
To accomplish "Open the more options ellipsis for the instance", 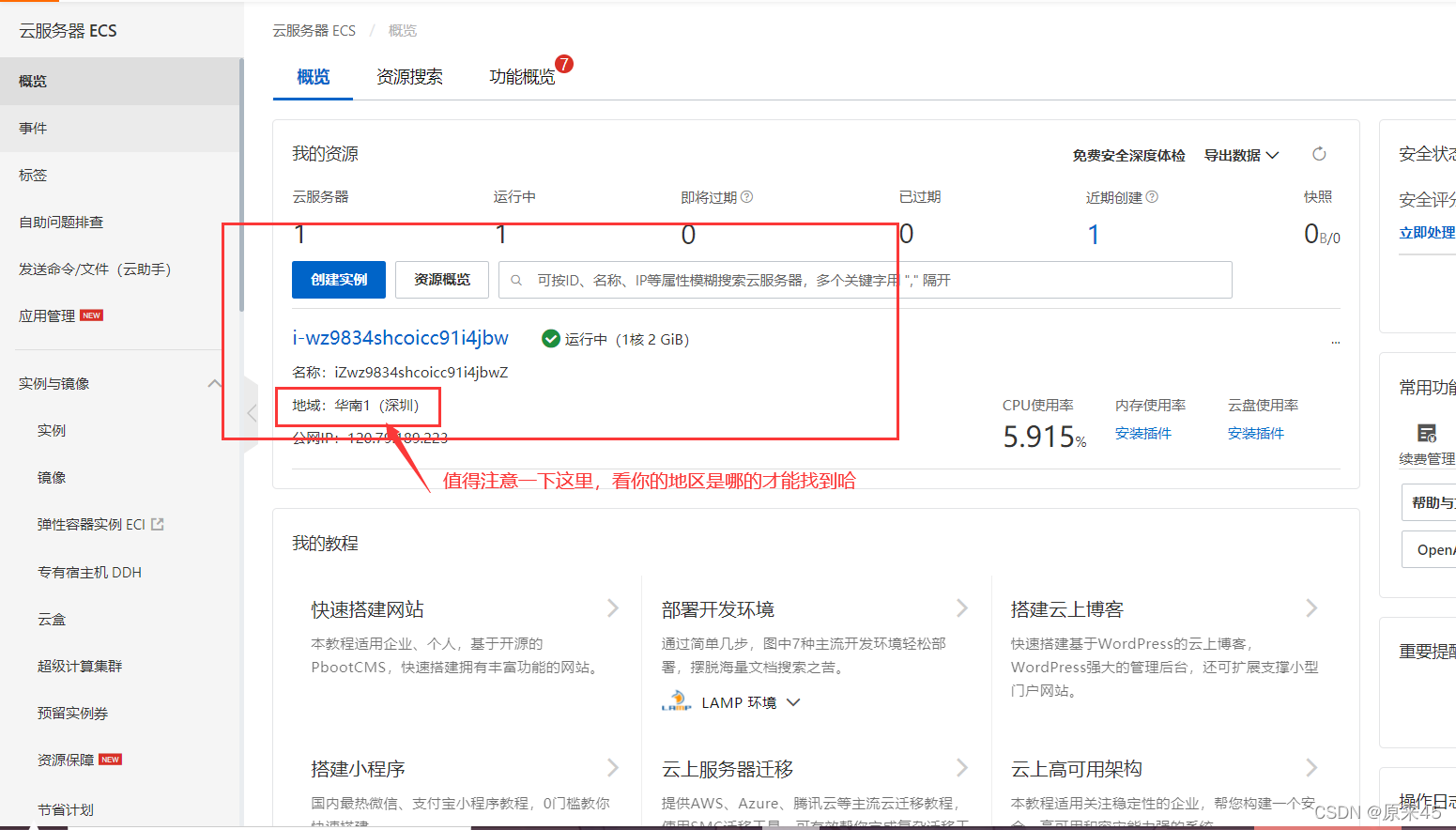I will (x=1335, y=343).
